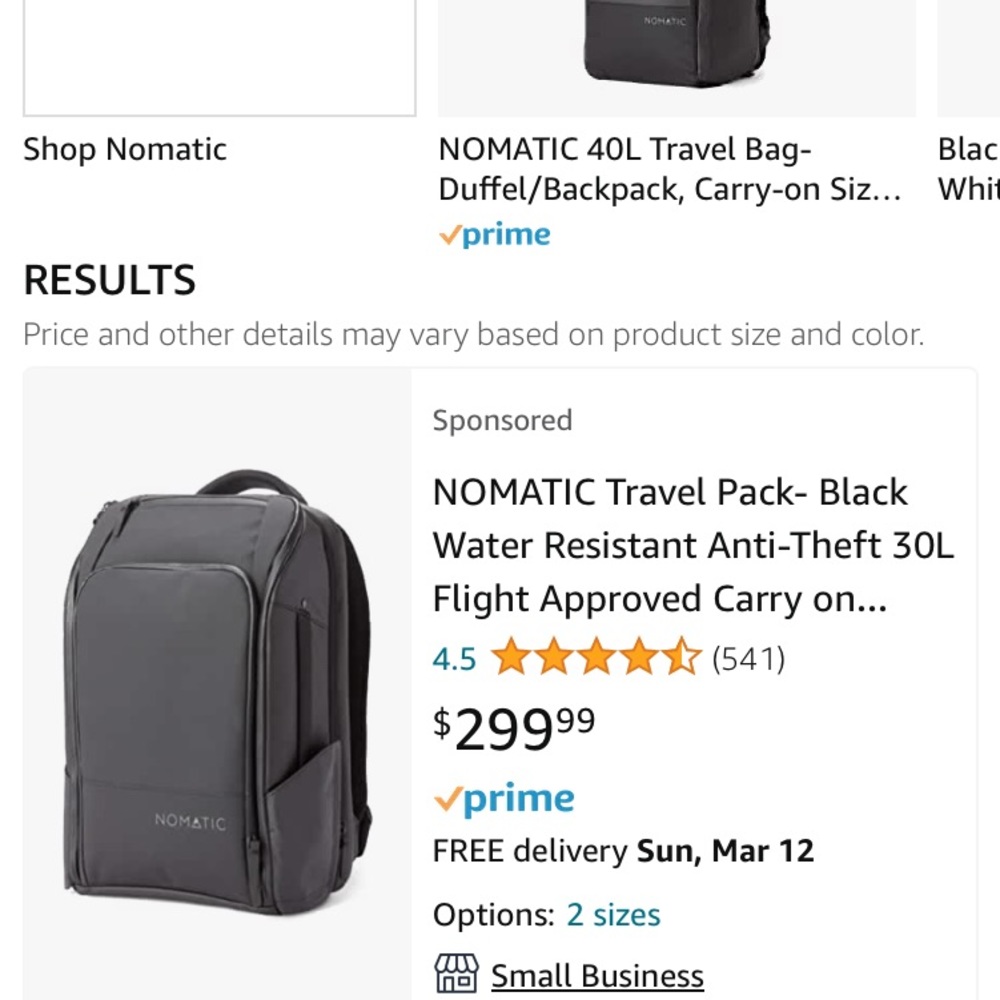Expand the truncated 40L Travel Bag title

tap(670, 170)
